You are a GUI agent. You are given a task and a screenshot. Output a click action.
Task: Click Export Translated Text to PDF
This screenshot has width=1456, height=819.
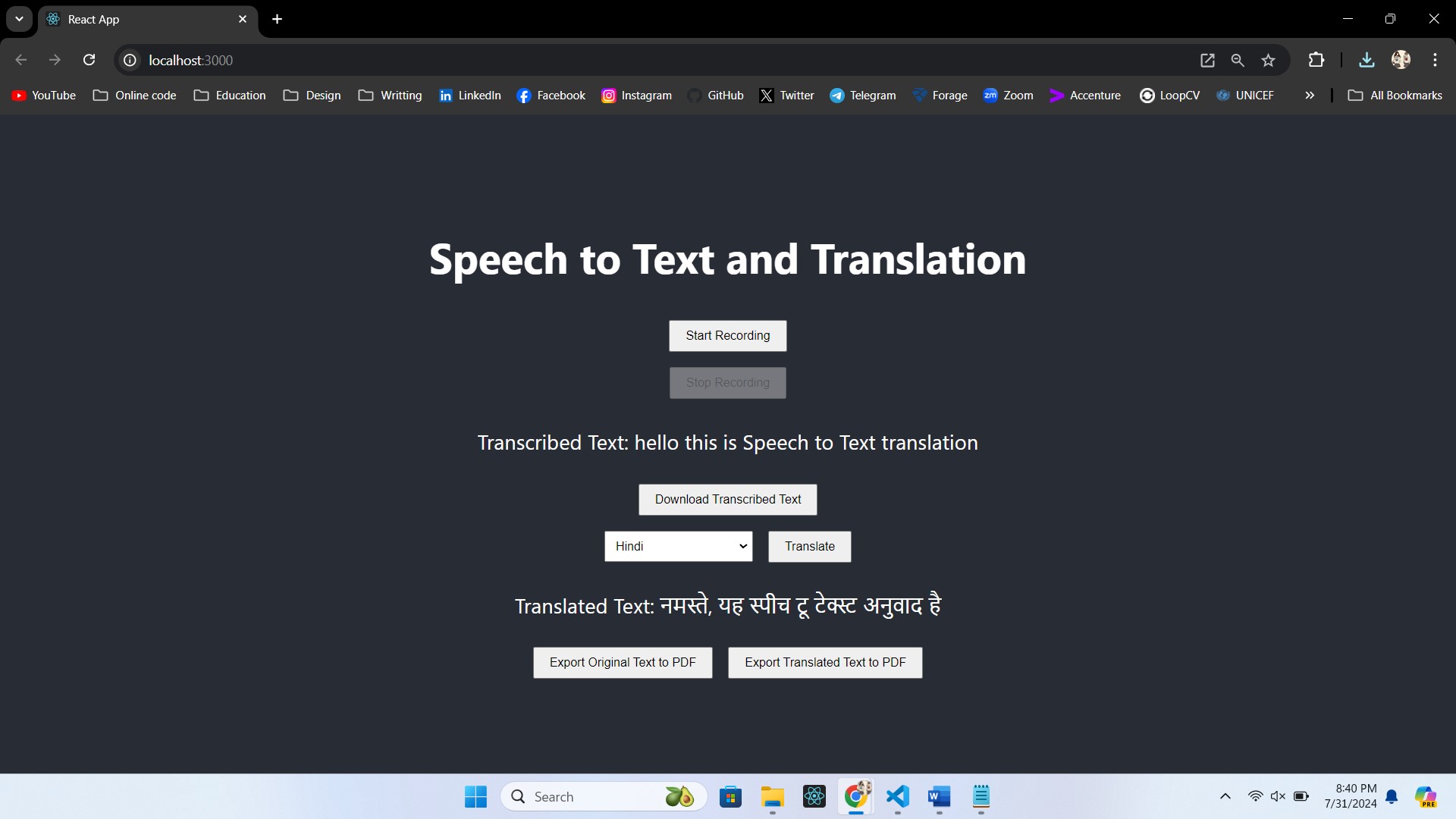[x=825, y=662]
